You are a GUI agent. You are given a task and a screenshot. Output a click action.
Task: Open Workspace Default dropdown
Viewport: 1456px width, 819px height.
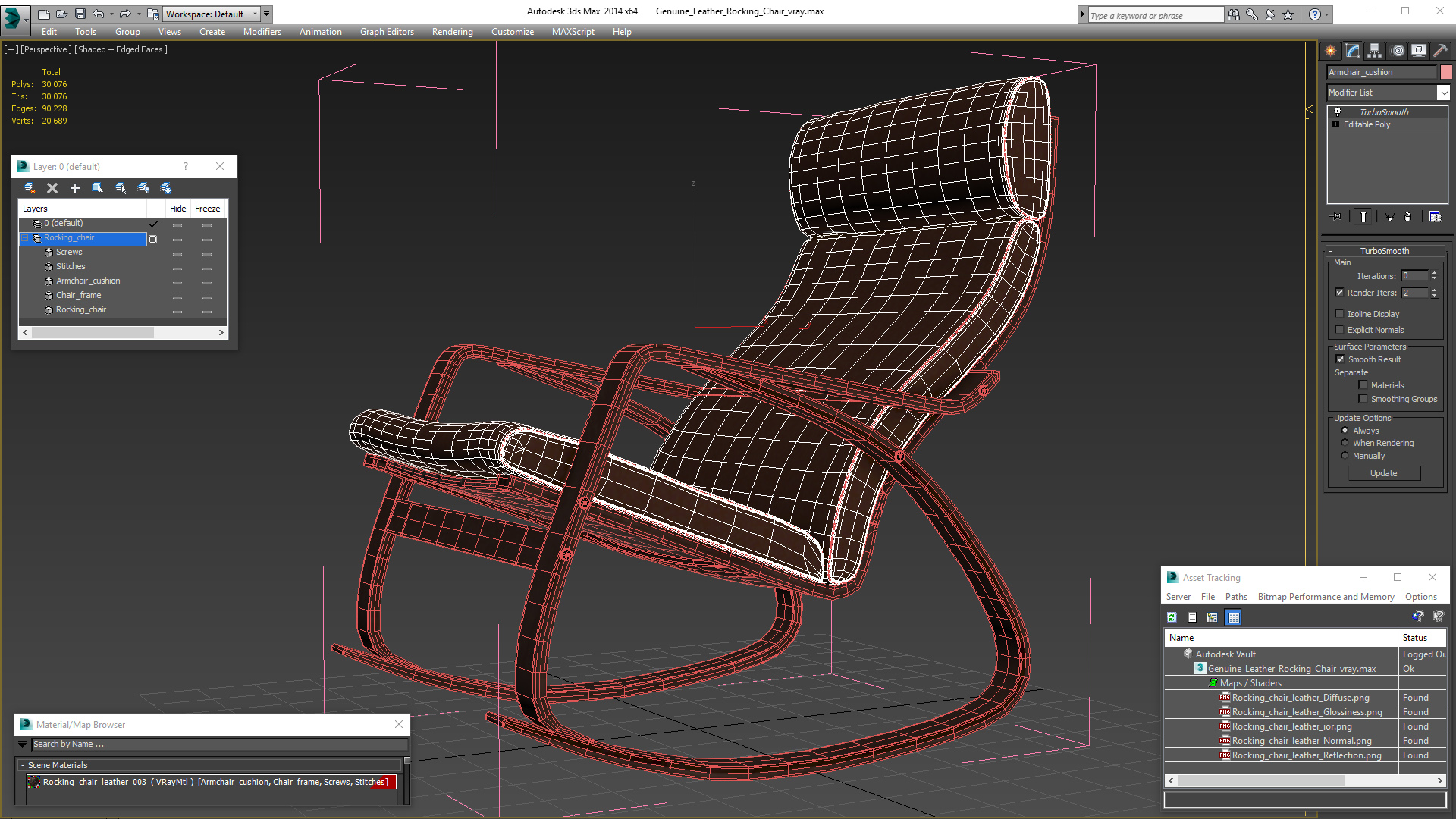[212, 14]
